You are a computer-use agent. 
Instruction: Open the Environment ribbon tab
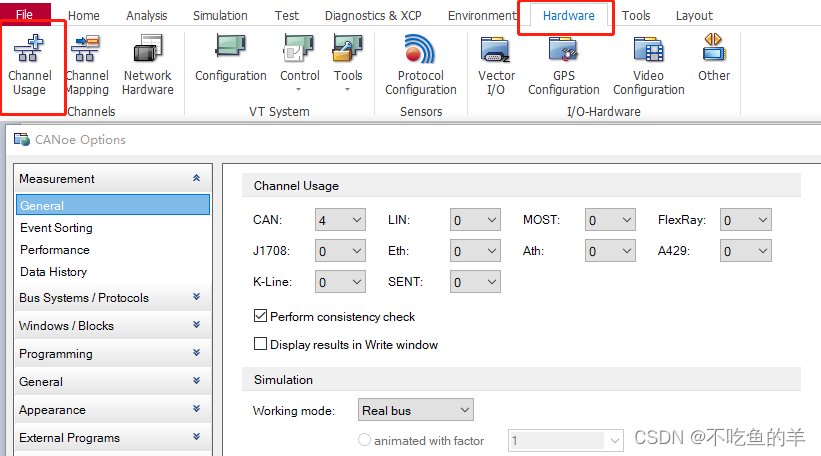click(x=482, y=16)
